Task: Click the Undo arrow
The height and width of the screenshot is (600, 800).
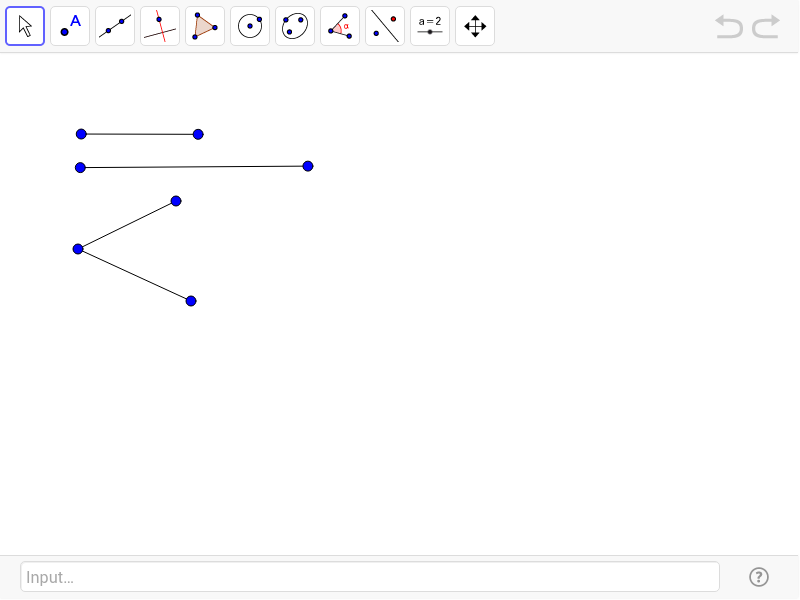Action: pyautogui.click(x=729, y=27)
